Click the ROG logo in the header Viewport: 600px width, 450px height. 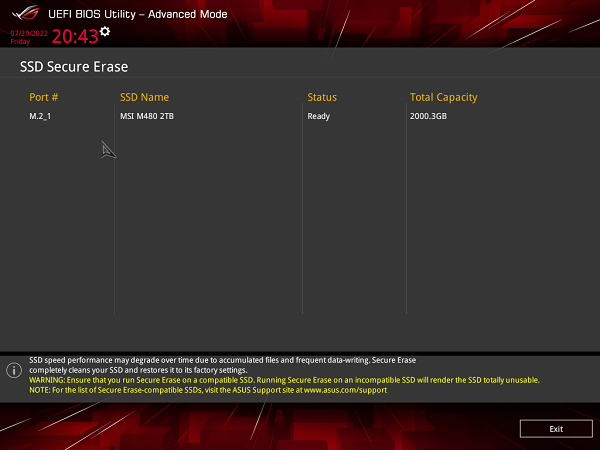(x=27, y=14)
